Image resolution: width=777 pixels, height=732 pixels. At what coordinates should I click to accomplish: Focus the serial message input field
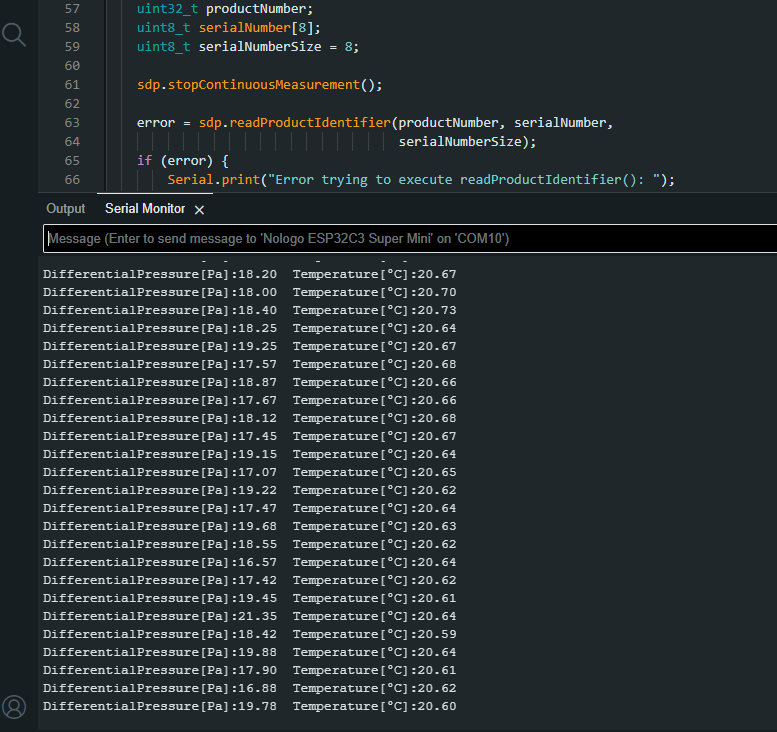[x=410, y=239]
